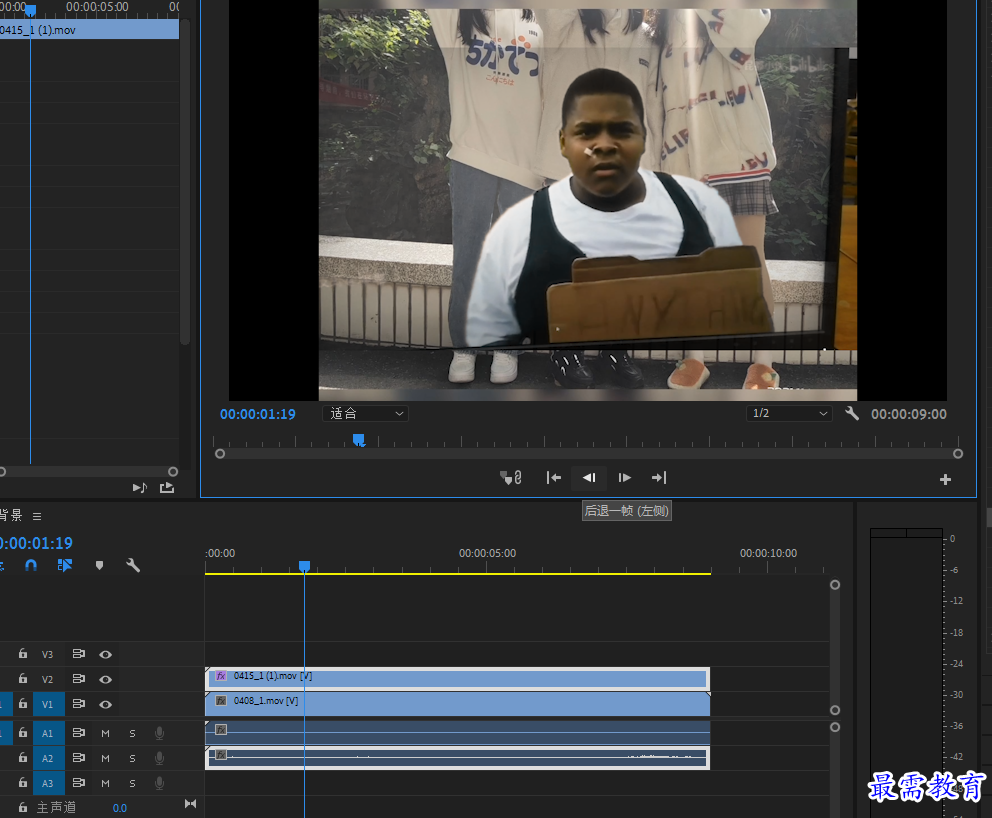992x818 pixels.
Task: Click the master track output arrows icon
Action: click(x=190, y=803)
